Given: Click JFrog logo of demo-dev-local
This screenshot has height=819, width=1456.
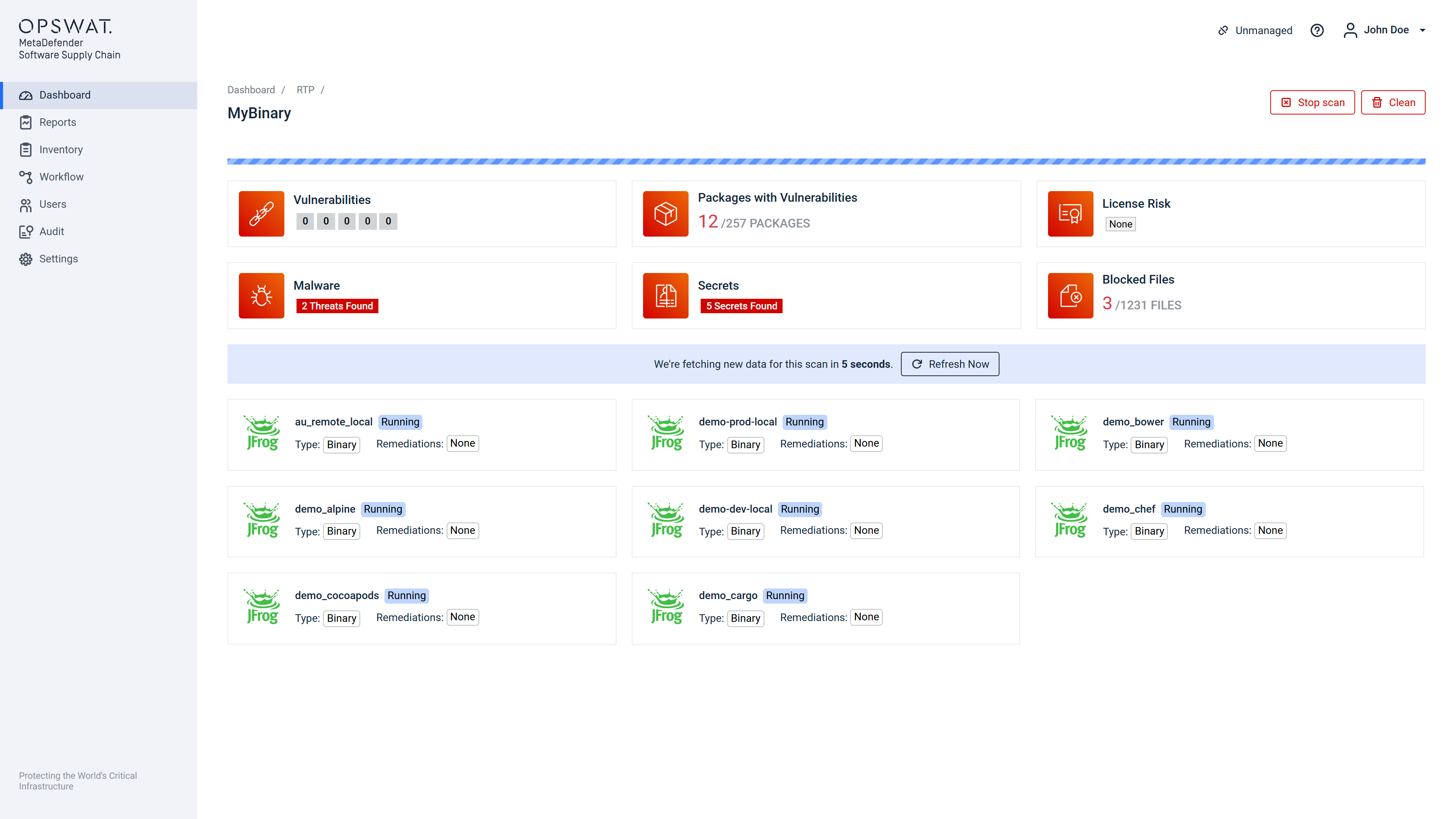Looking at the screenshot, I should coord(667,520).
